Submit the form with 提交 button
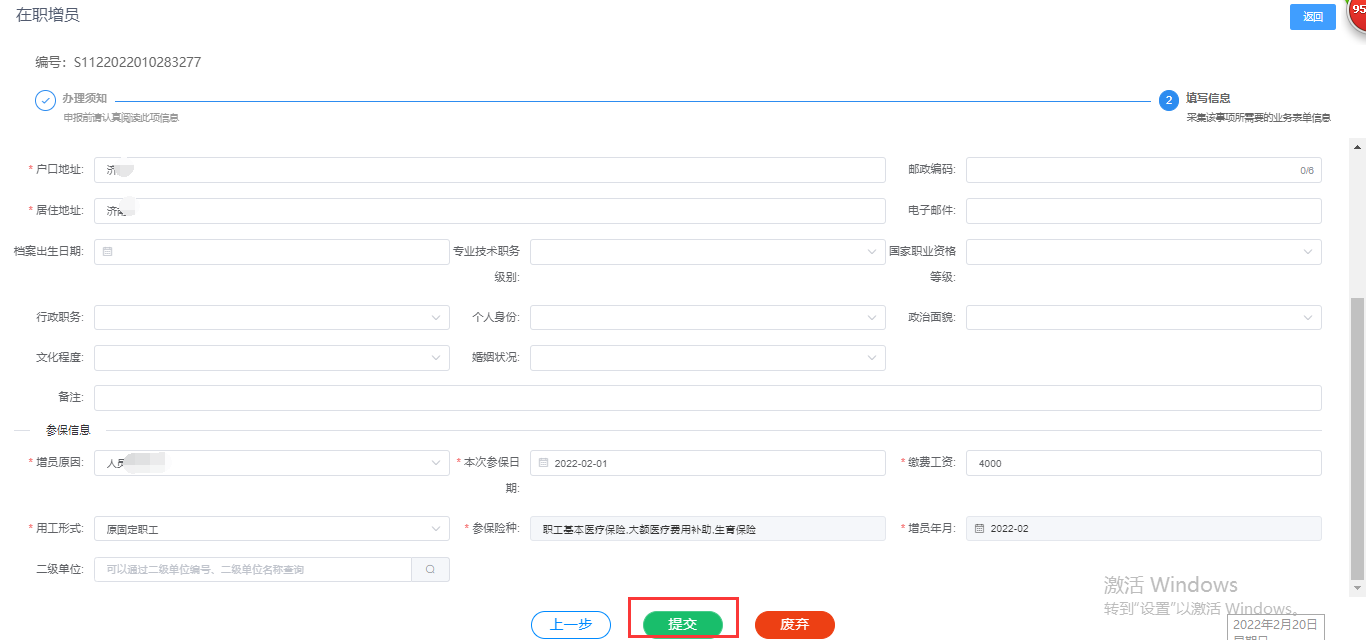This screenshot has width=1366, height=640. coord(682,624)
